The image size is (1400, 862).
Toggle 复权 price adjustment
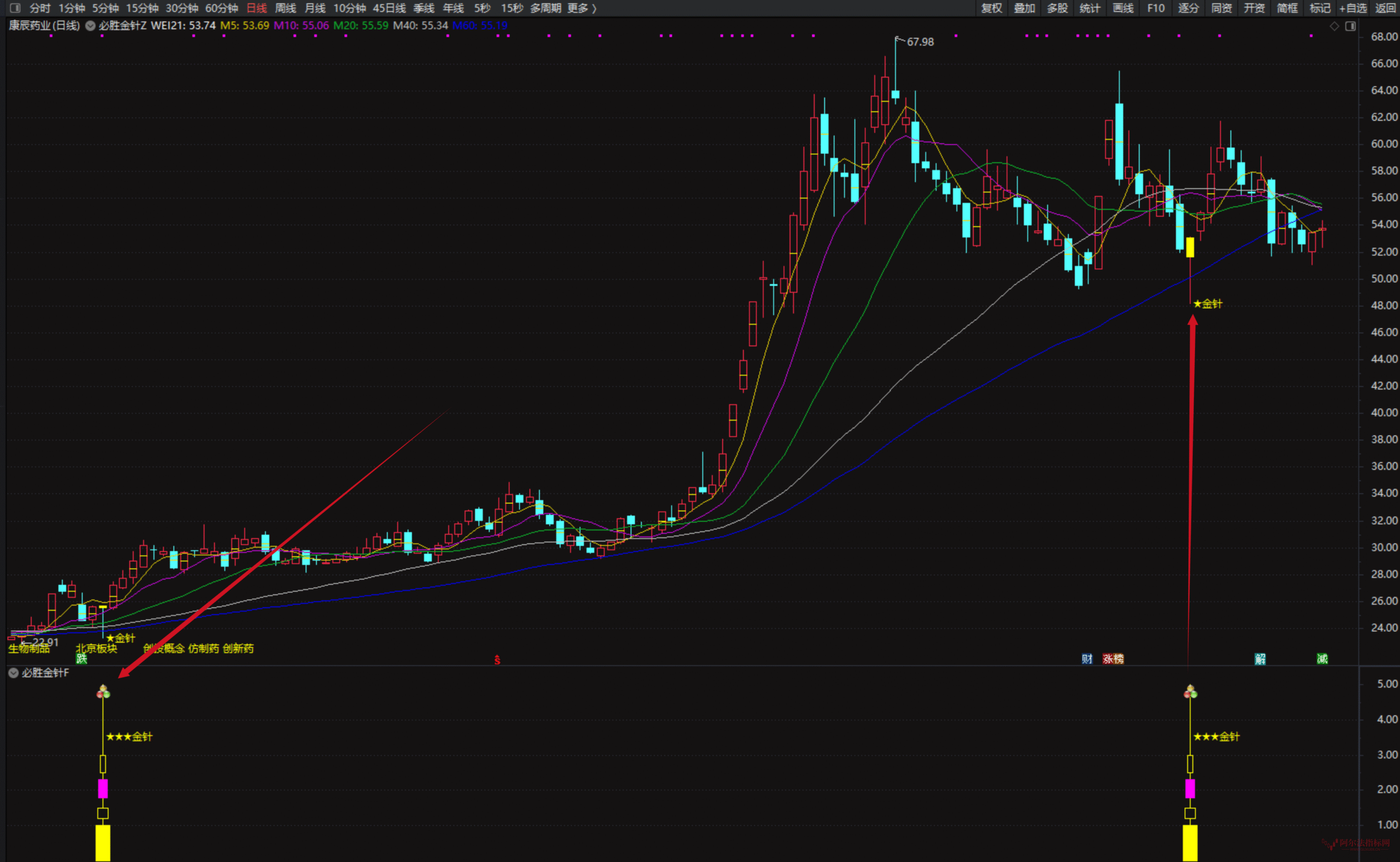tap(991, 8)
